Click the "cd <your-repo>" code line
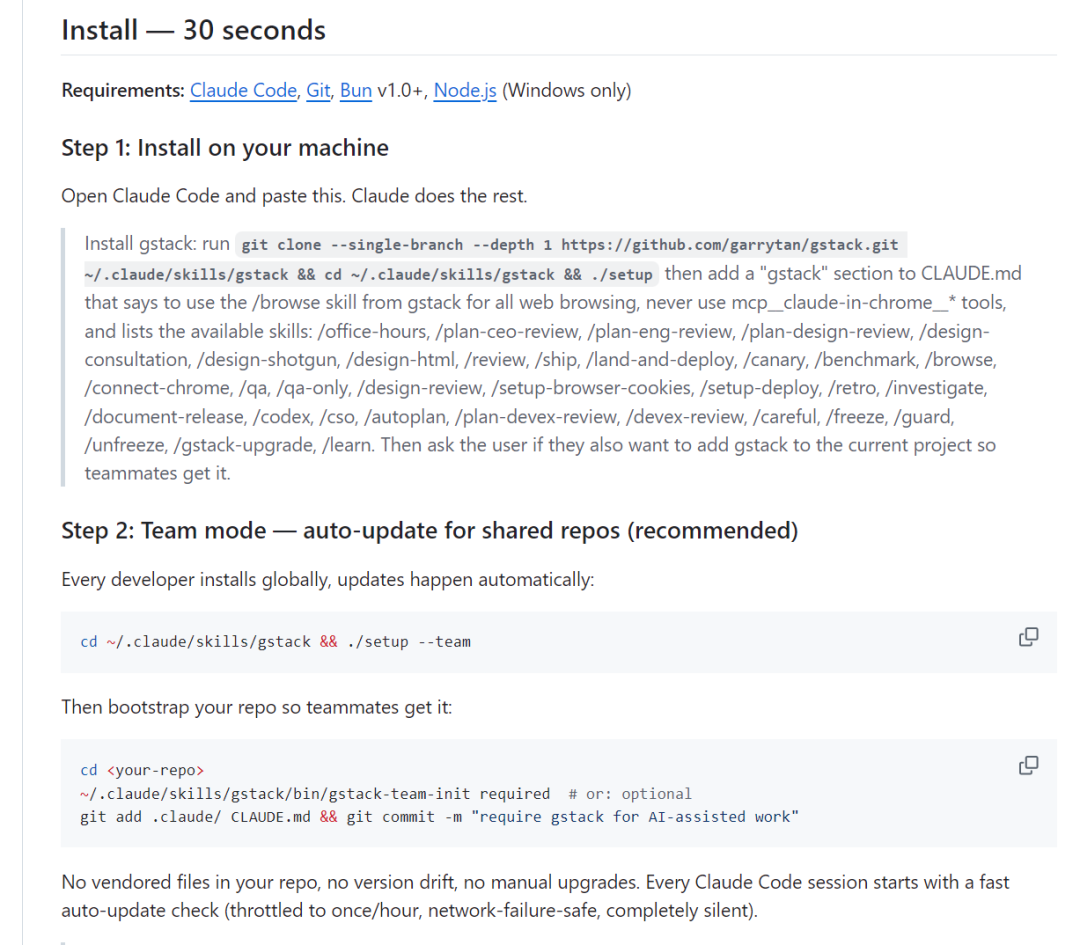 click(x=142, y=770)
